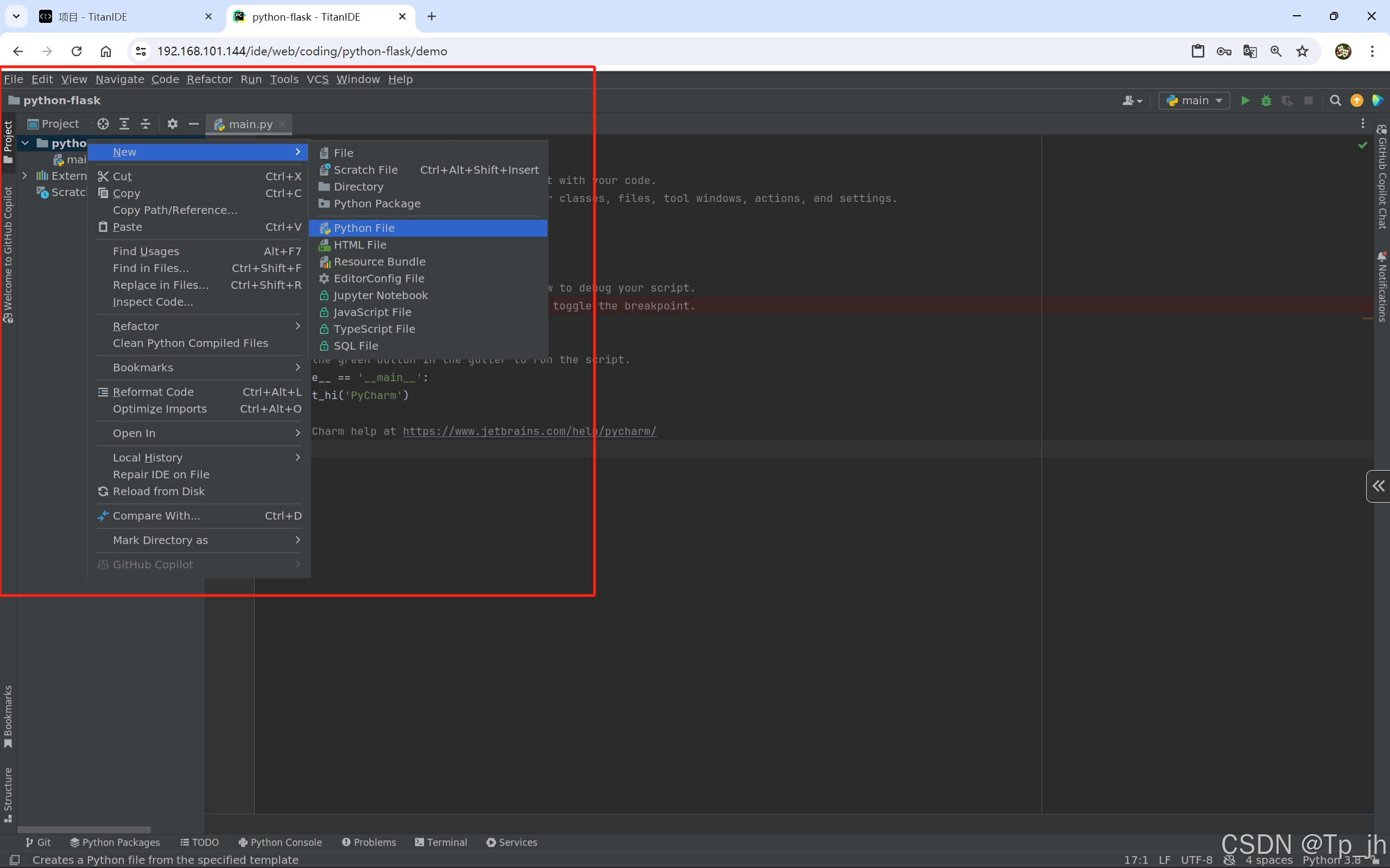Open a new browser tab
Viewport: 1390px width, 868px height.
pyautogui.click(x=432, y=17)
